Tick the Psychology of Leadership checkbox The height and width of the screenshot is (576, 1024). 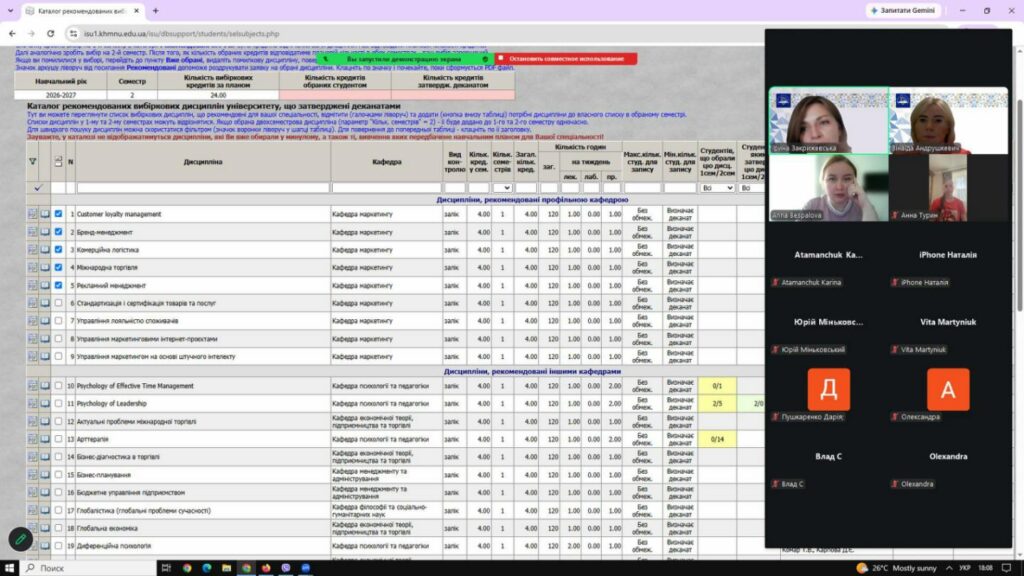click(58, 404)
